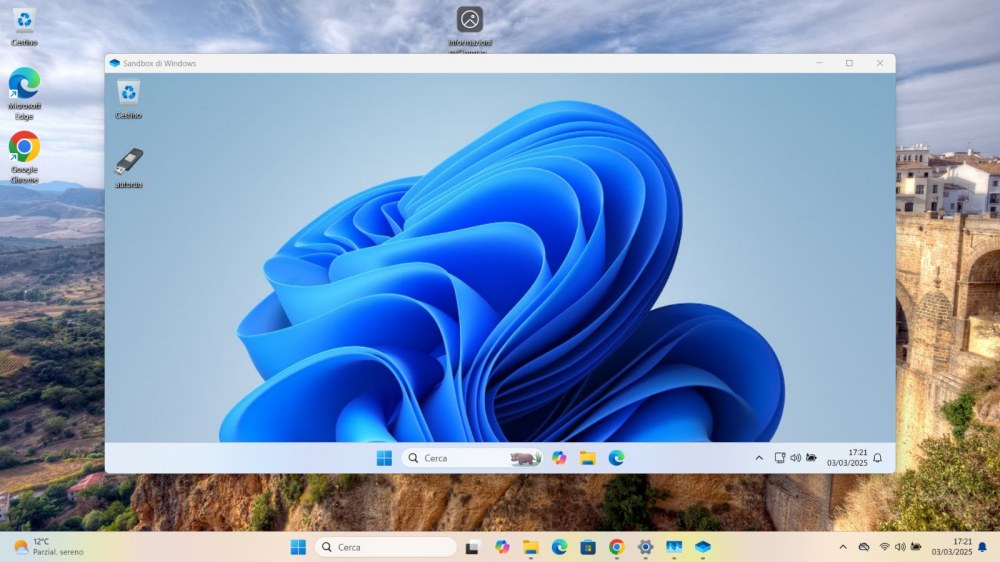Close the Sandbox di Windows window

click(880, 63)
